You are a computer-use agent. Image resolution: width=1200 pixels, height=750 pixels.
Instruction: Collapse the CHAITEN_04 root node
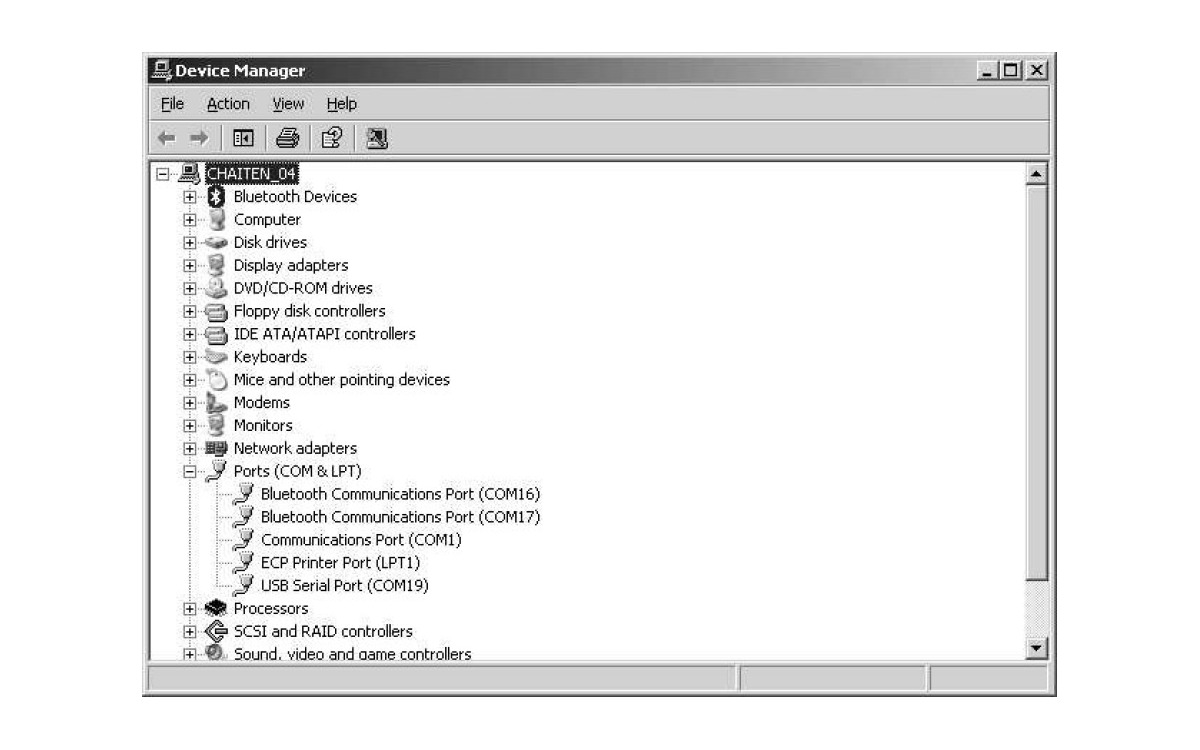[x=163, y=174]
